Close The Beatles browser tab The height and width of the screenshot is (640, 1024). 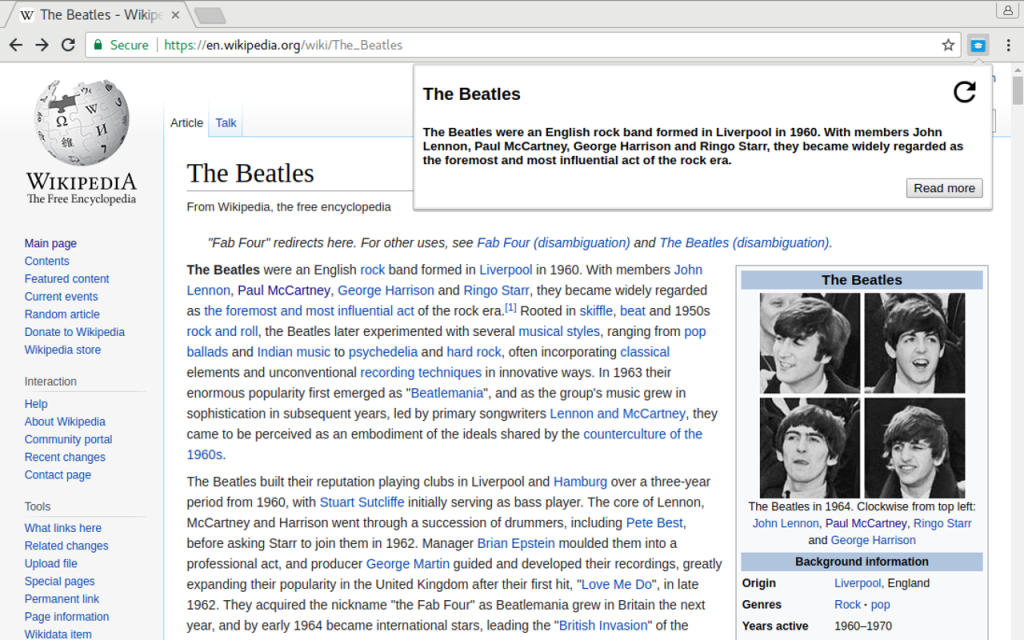[175, 15]
